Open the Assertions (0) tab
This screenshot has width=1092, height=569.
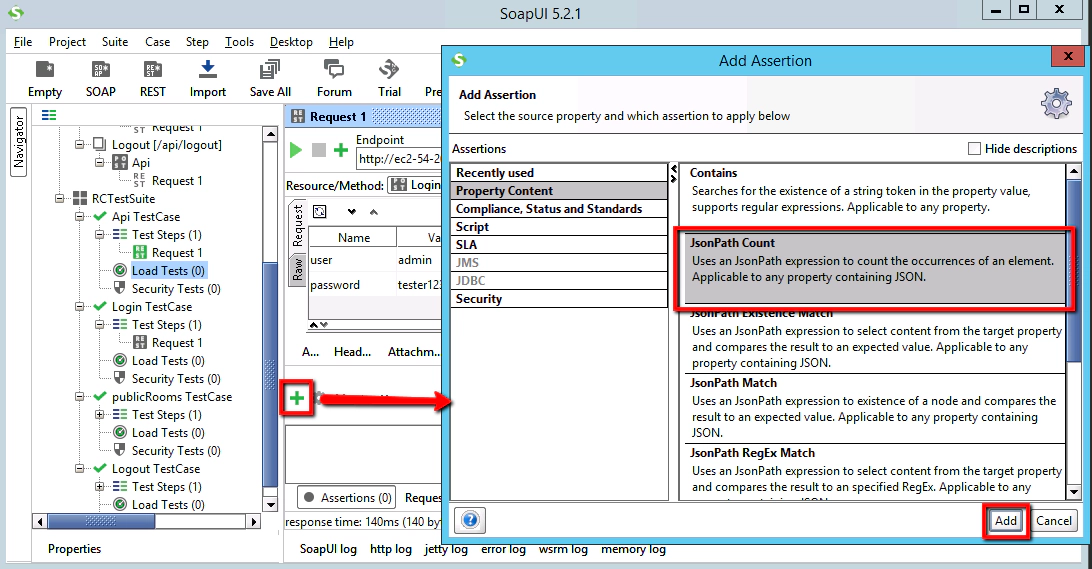click(x=347, y=497)
